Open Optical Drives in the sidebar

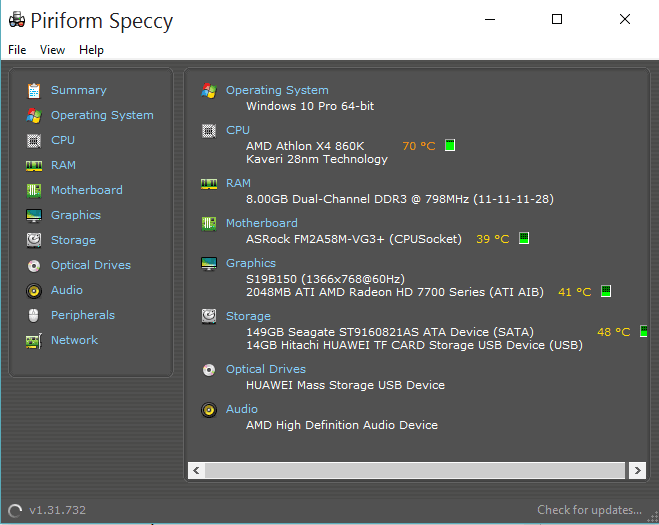tap(91, 265)
